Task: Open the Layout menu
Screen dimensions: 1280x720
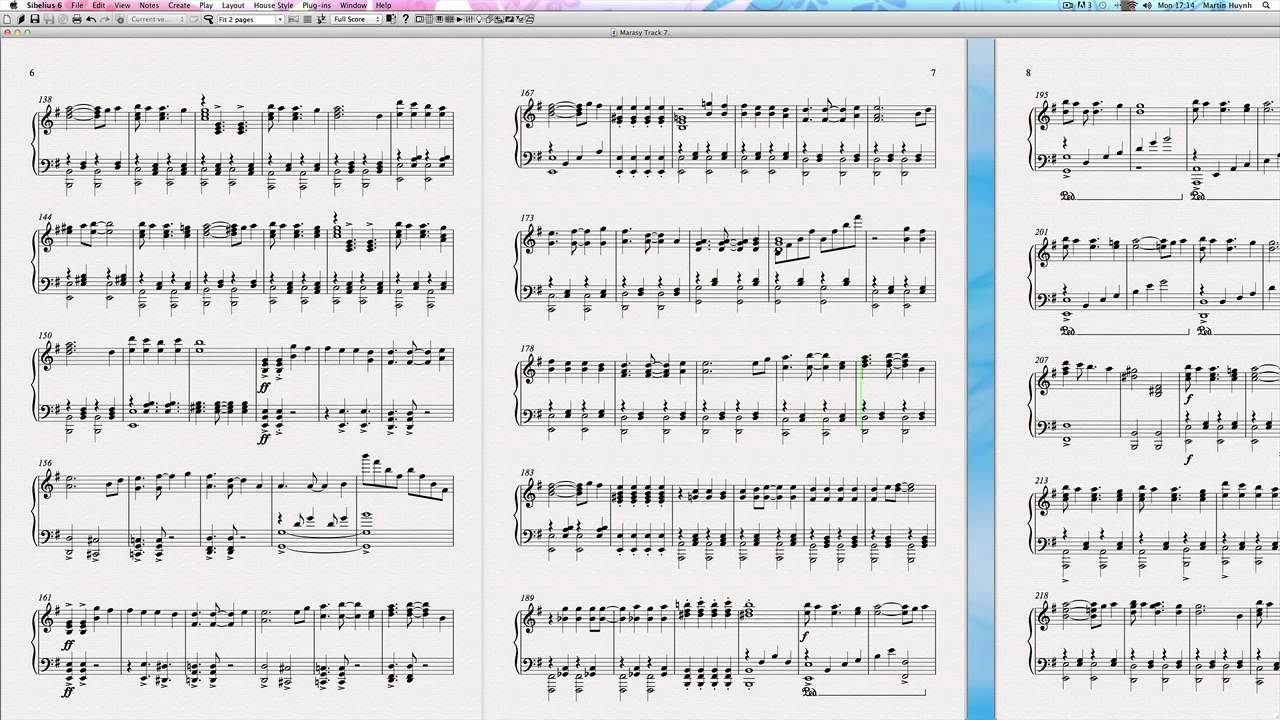Action: pyautogui.click(x=233, y=5)
